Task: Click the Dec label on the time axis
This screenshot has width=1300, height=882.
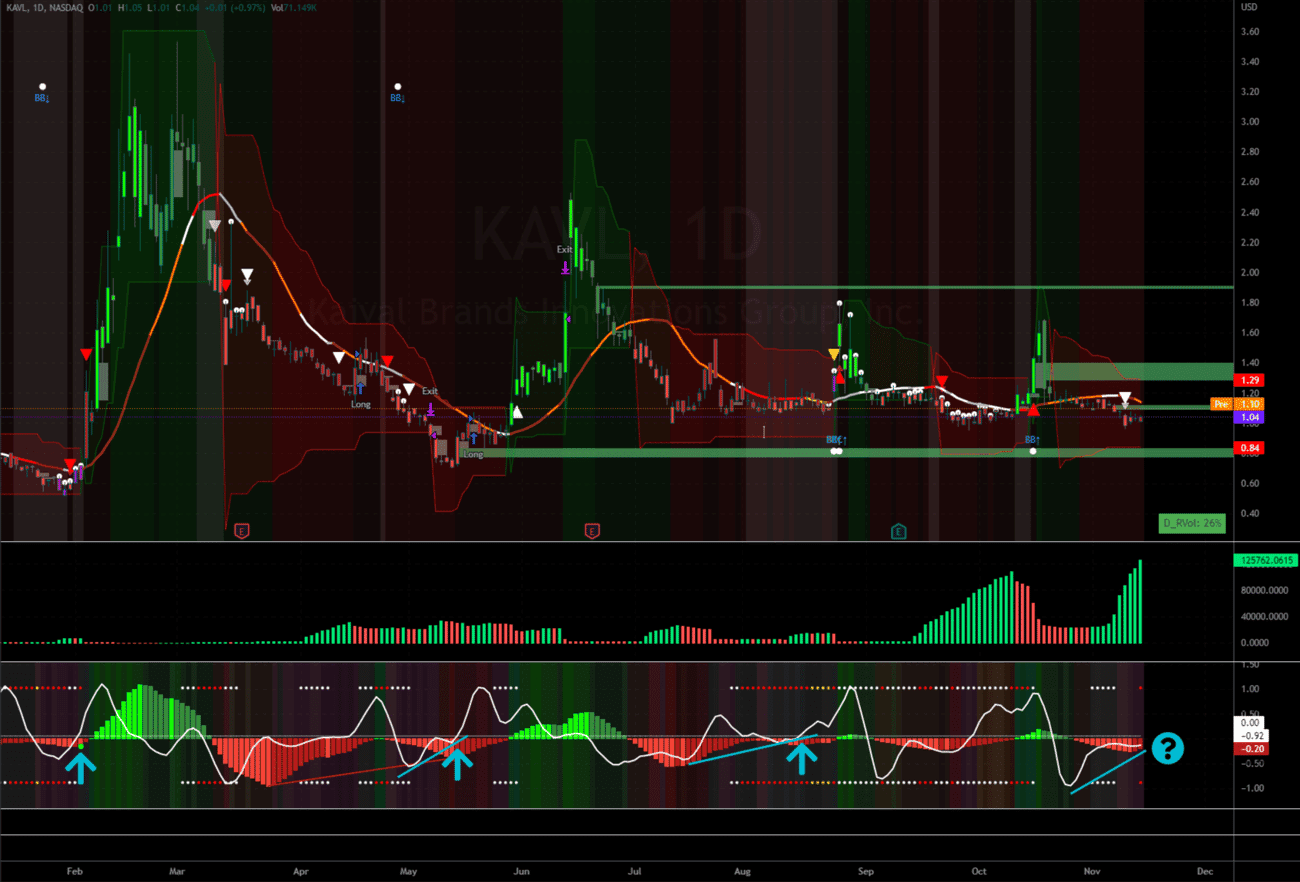Action: pyautogui.click(x=1205, y=871)
